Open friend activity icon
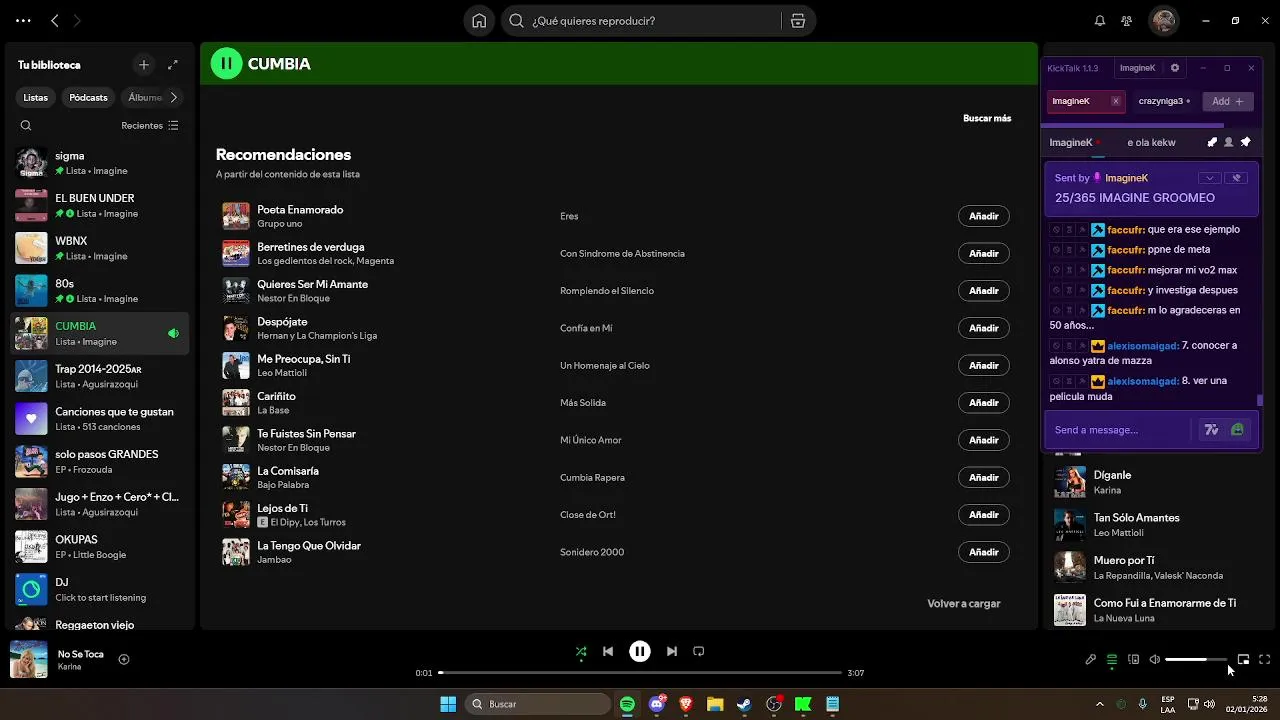Screen dimensions: 1280x720 click(x=1127, y=21)
